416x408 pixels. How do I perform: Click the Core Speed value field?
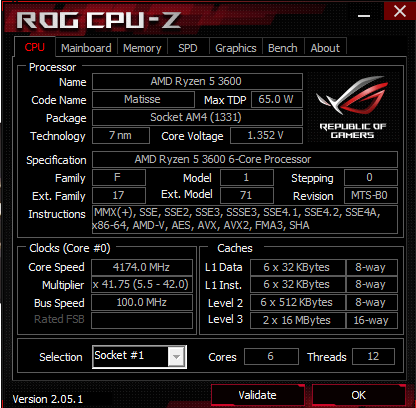tap(142, 267)
